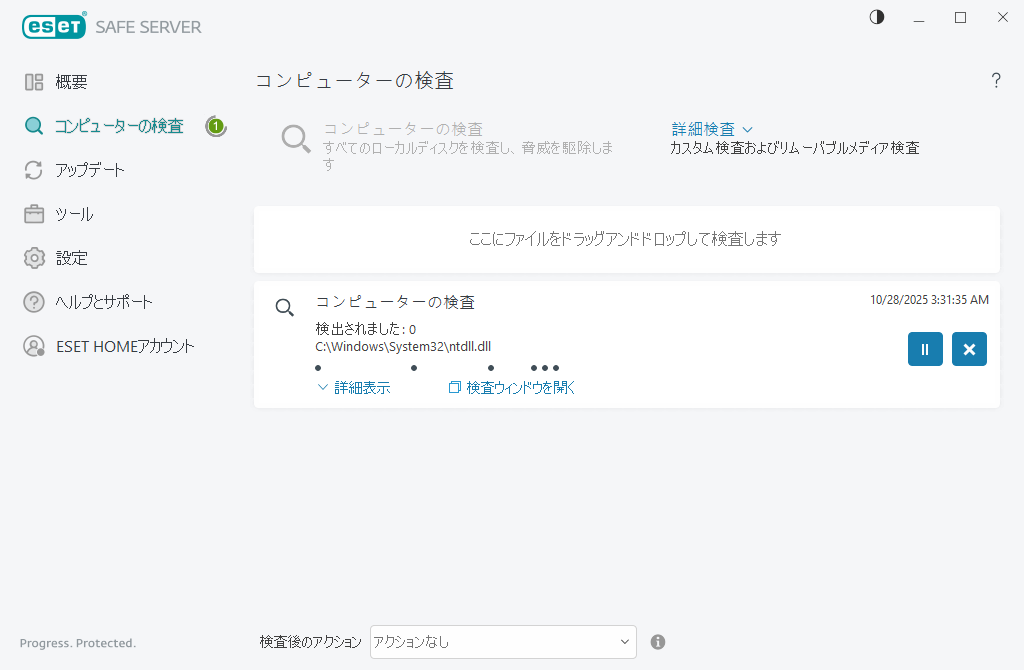
Task: Cancel the scan with the X button
Action: click(969, 349)
